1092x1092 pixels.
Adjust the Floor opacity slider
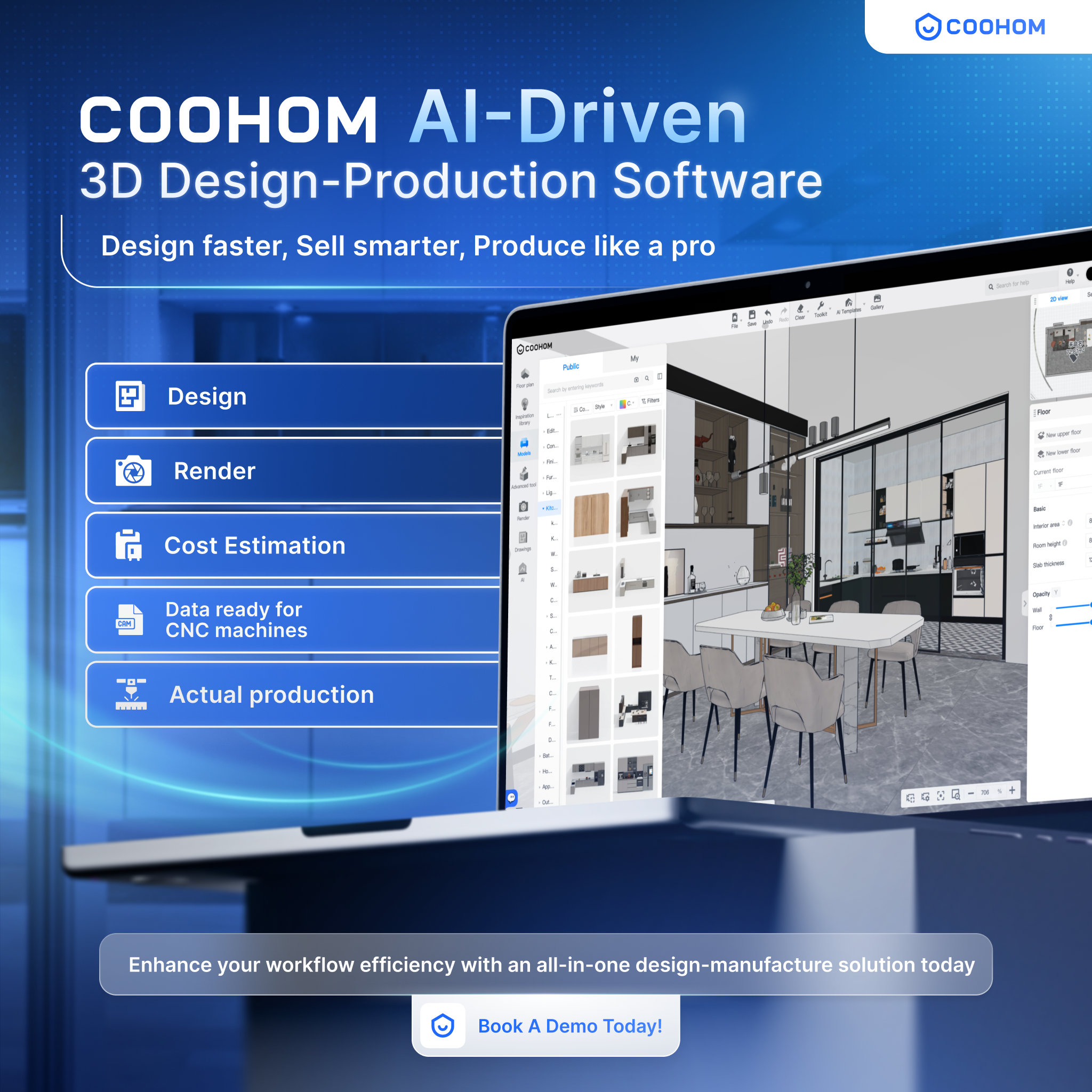pos(1074,624)
